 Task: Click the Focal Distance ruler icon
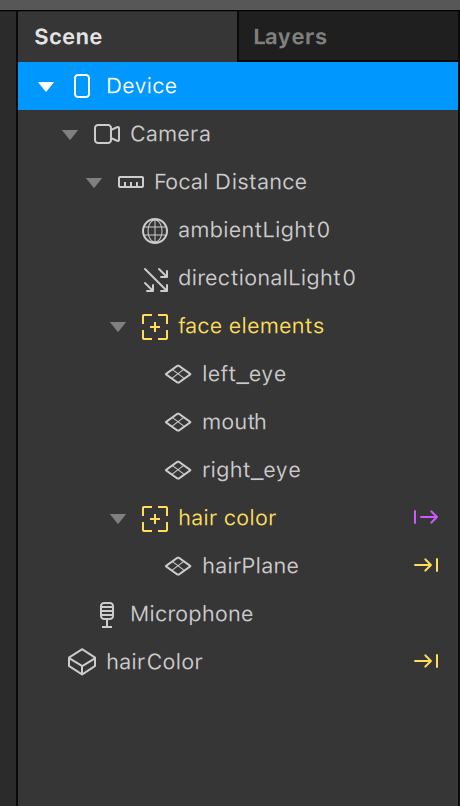coord(131,182)
